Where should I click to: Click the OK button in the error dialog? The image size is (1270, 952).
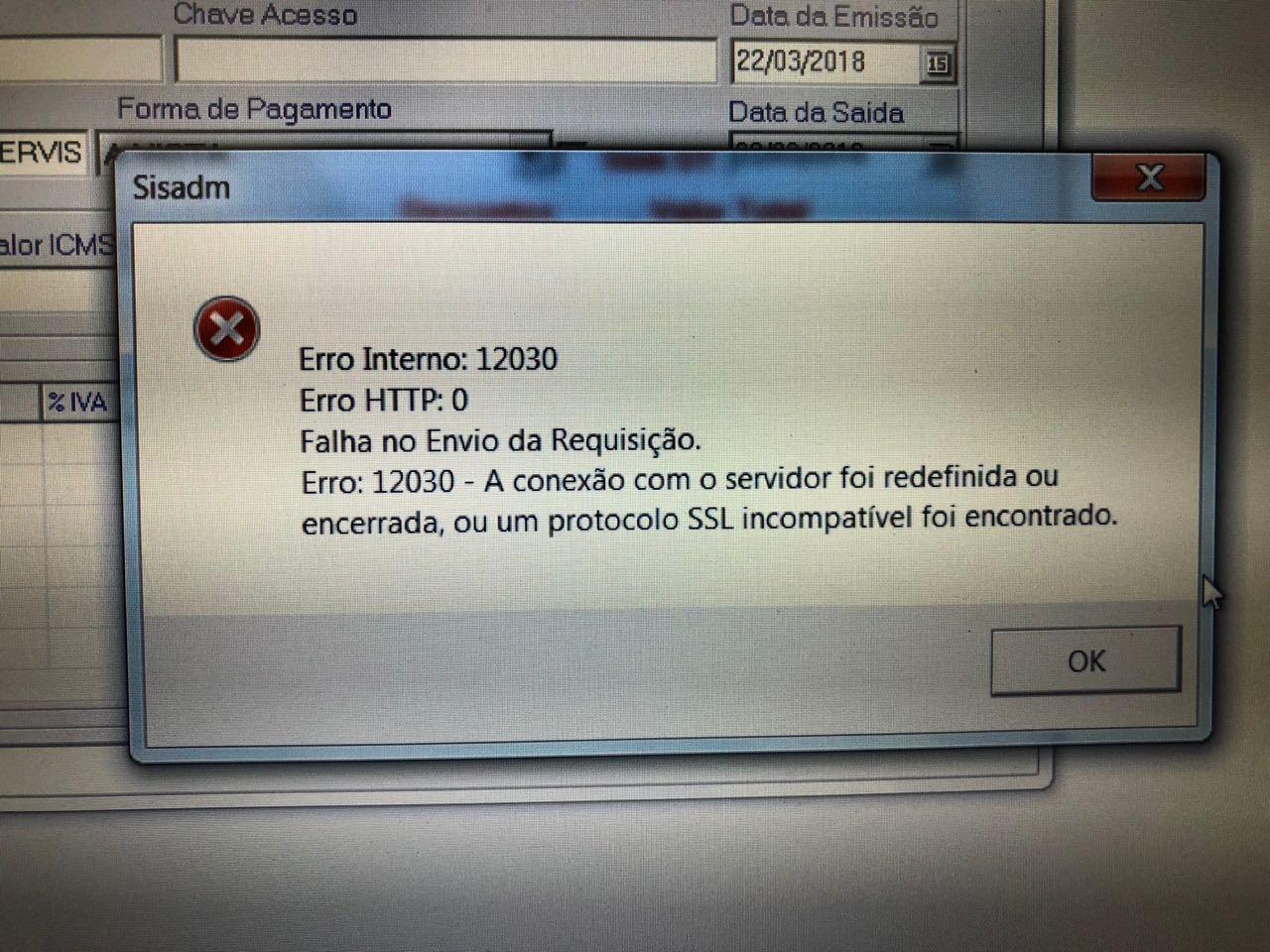click(x=1086, y=660)
